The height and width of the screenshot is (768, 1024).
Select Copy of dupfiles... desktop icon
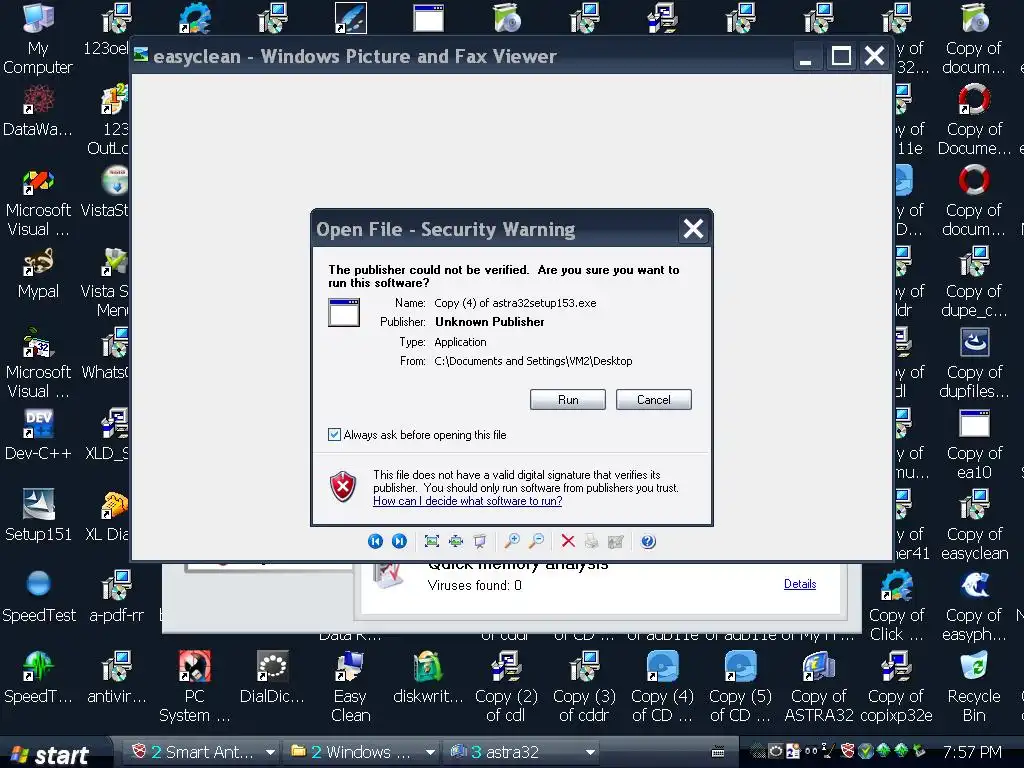974,363
